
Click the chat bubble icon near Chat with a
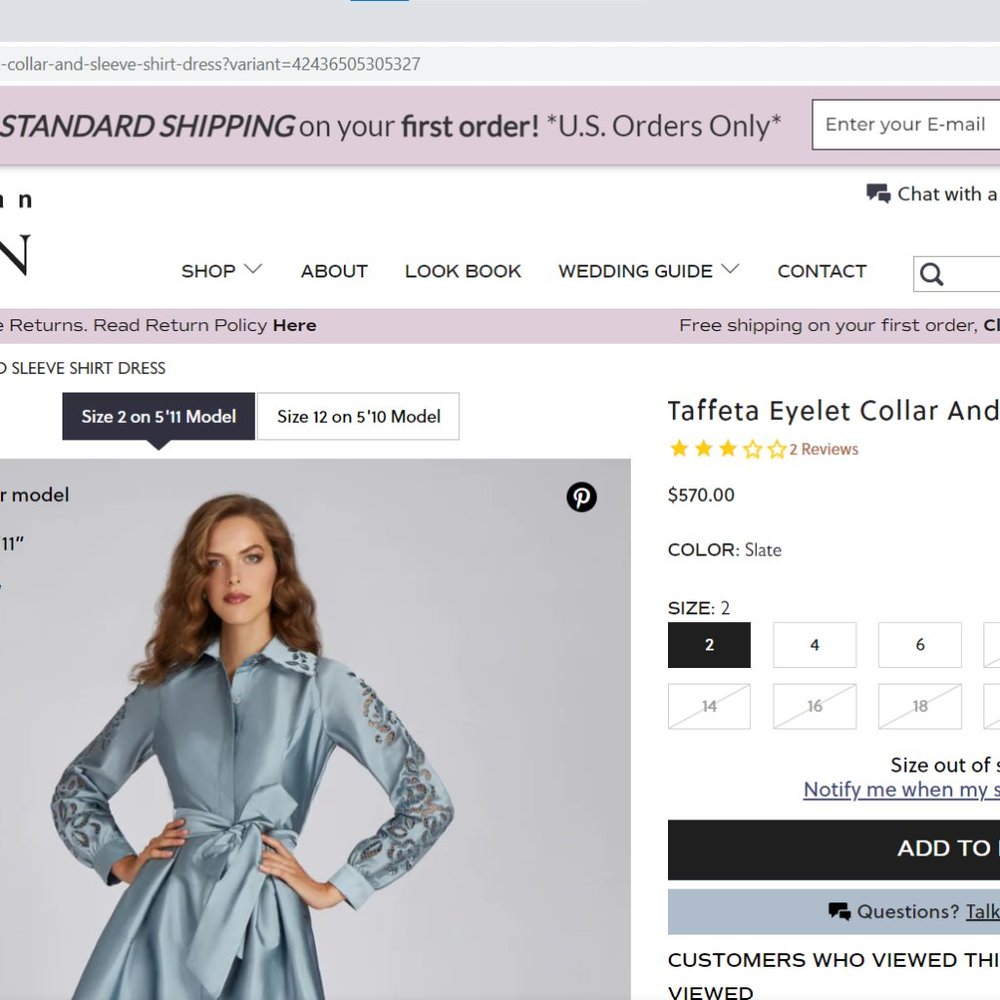(x=878, y=193)
